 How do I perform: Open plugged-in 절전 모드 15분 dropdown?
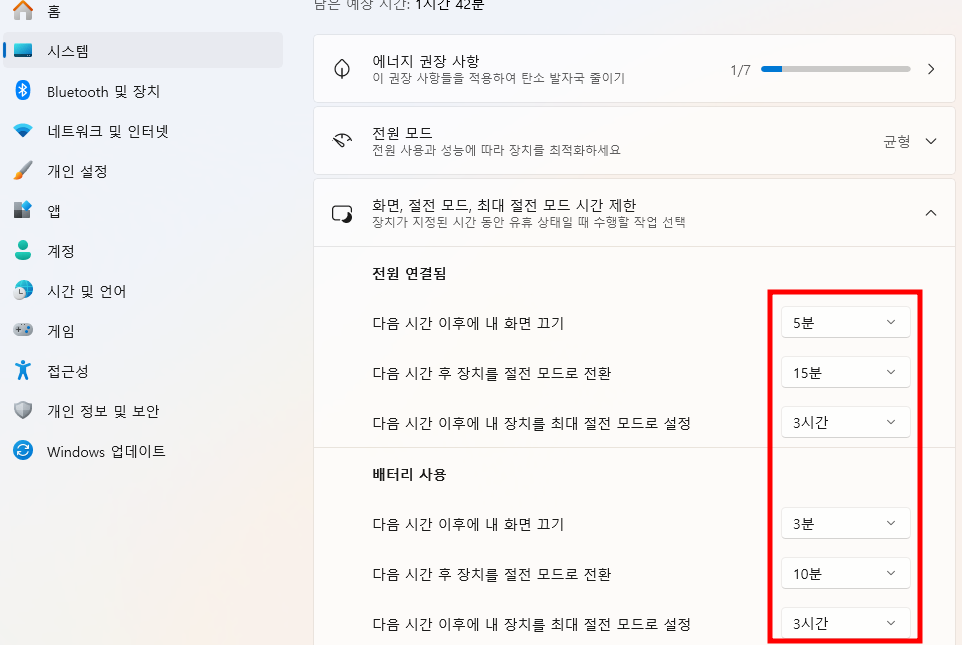coord(845,373)
